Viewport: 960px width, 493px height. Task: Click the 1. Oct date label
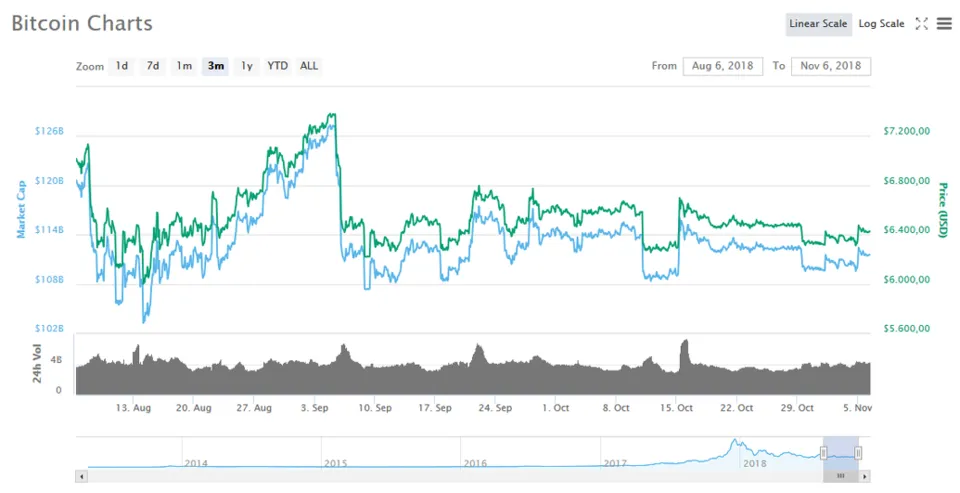555,408
